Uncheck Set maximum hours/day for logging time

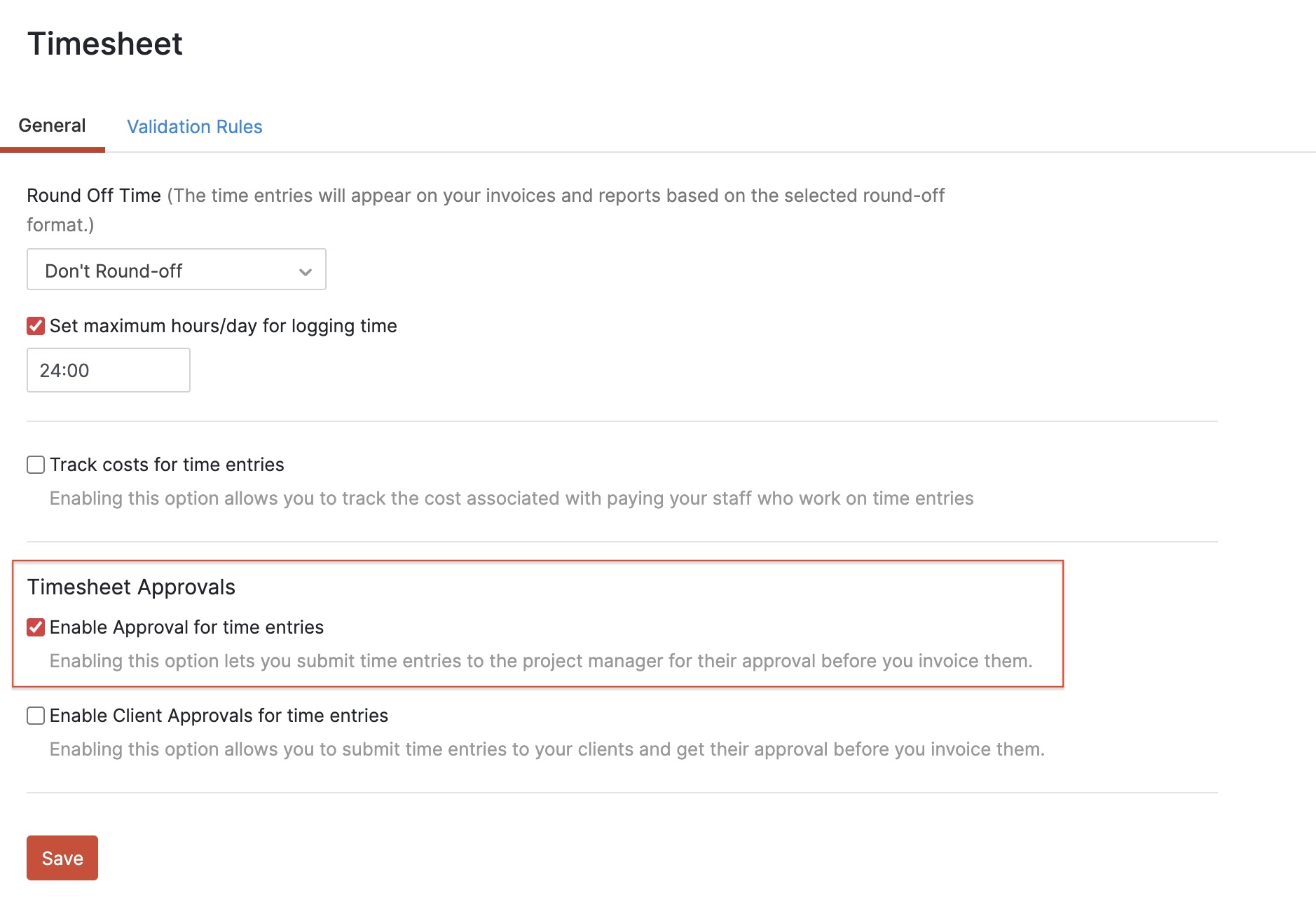(35, 325)
